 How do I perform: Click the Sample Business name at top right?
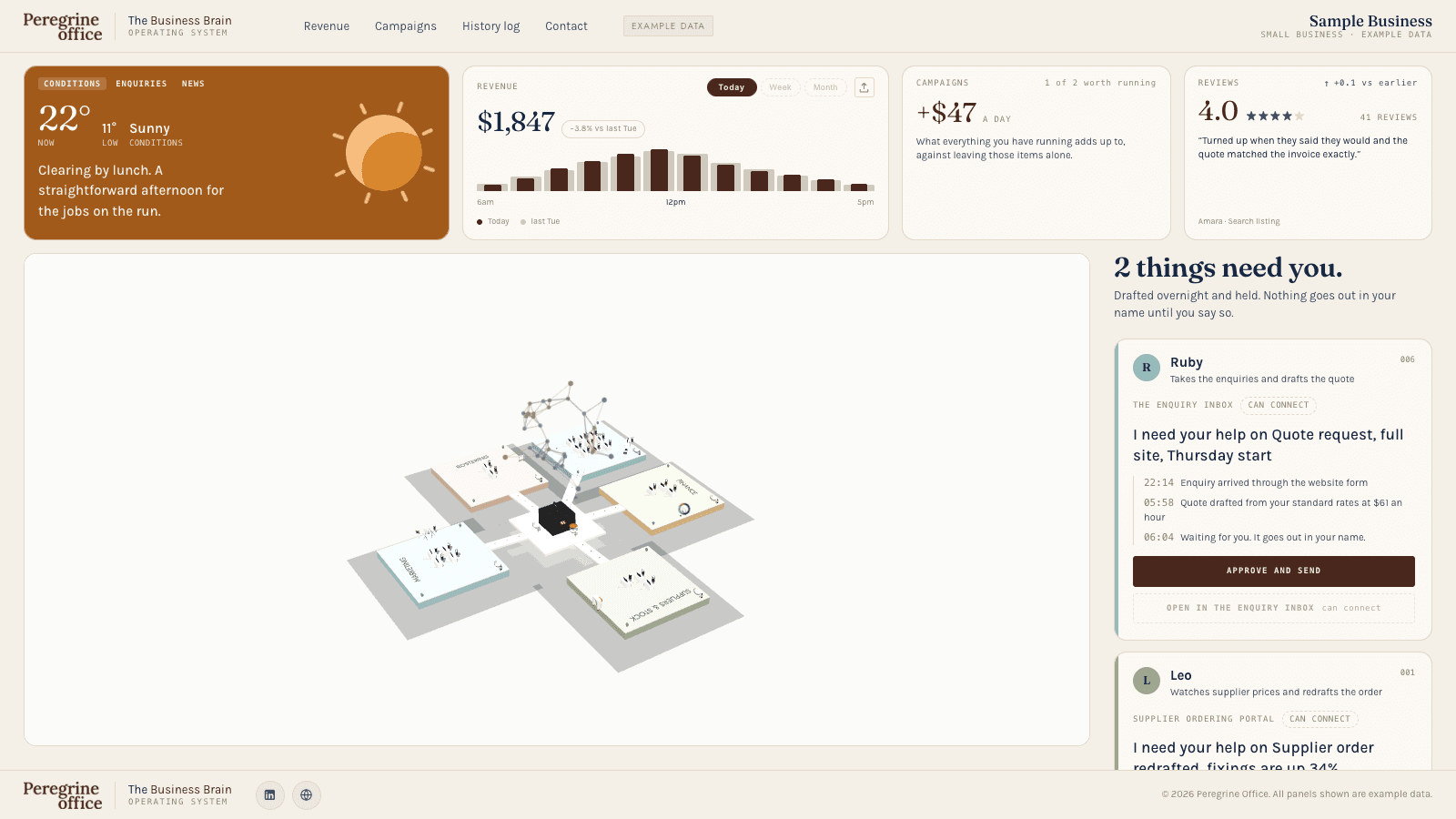click(1370, 21)
